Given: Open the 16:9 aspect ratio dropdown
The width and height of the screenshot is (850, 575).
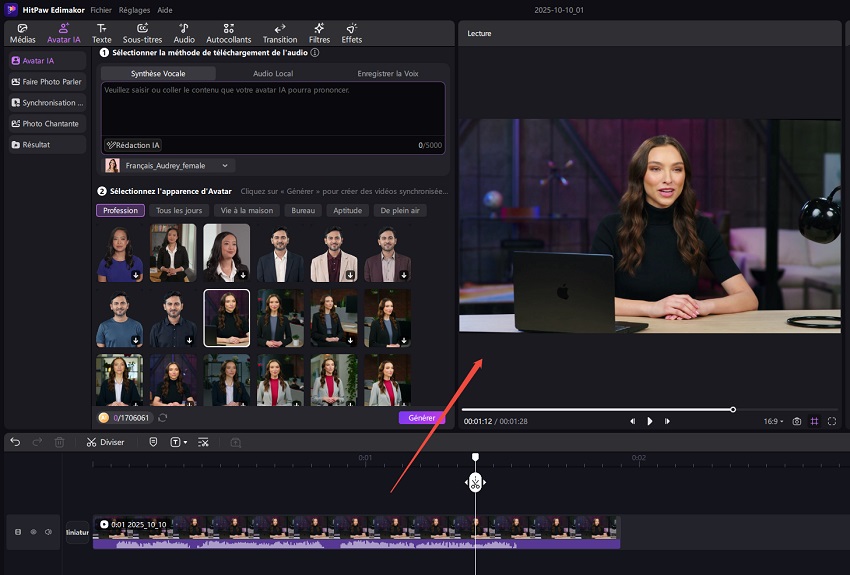Looking at the screenshot, I should pyautogui.click(x=774, y=422).
